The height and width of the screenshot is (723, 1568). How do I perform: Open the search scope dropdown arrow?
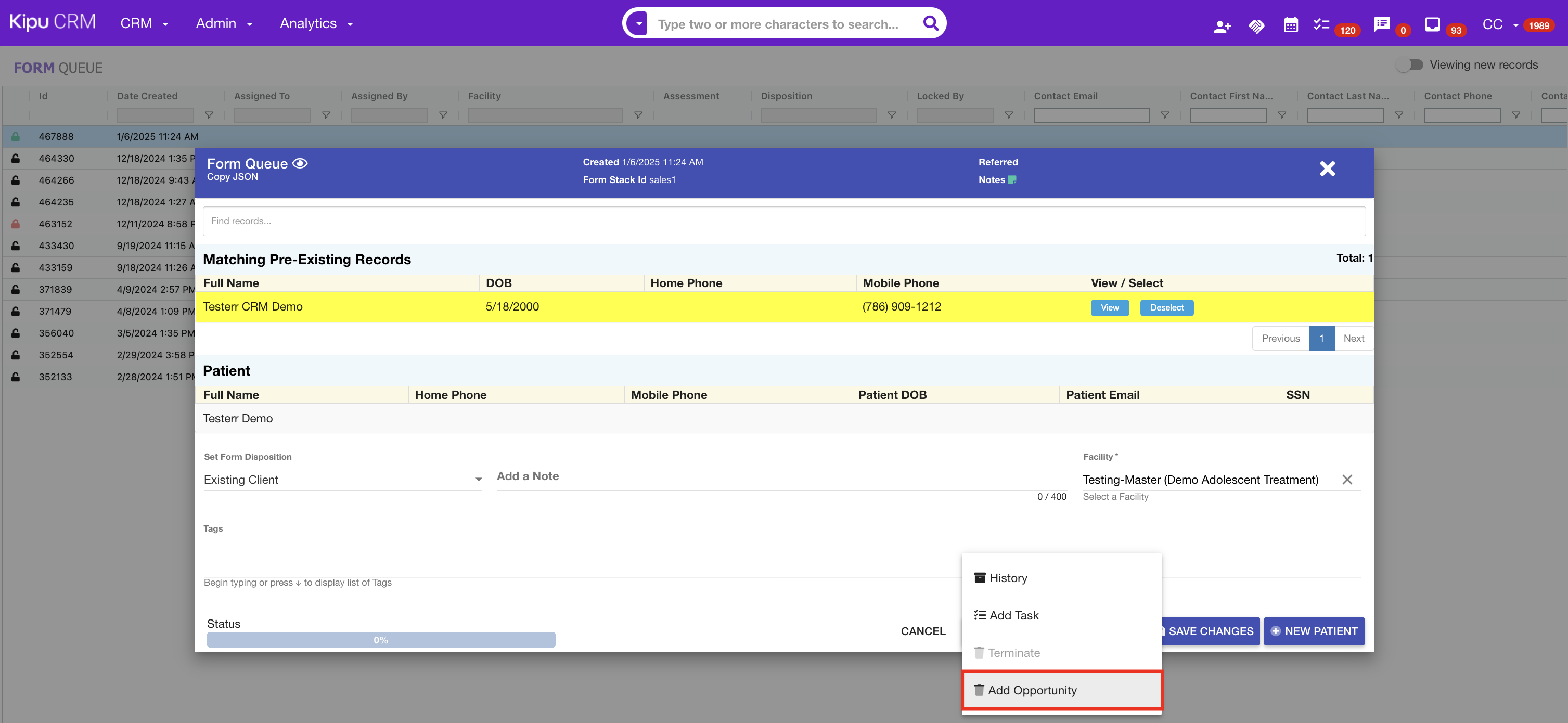coord(638,24)
